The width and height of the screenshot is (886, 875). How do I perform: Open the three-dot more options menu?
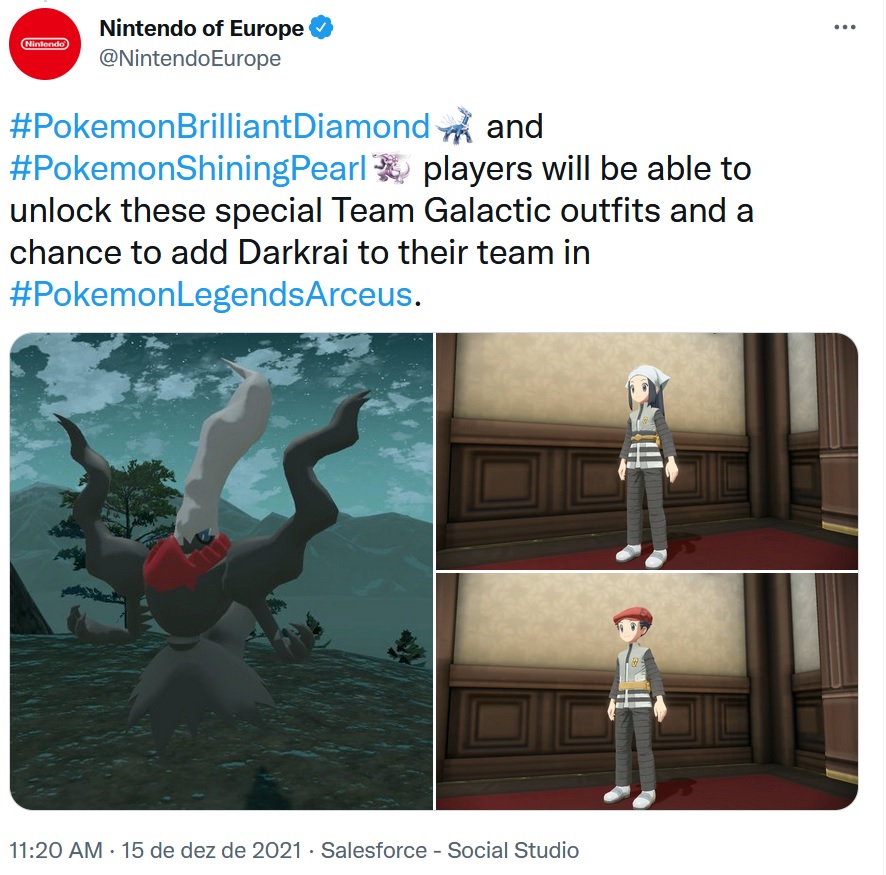point(845,27)
